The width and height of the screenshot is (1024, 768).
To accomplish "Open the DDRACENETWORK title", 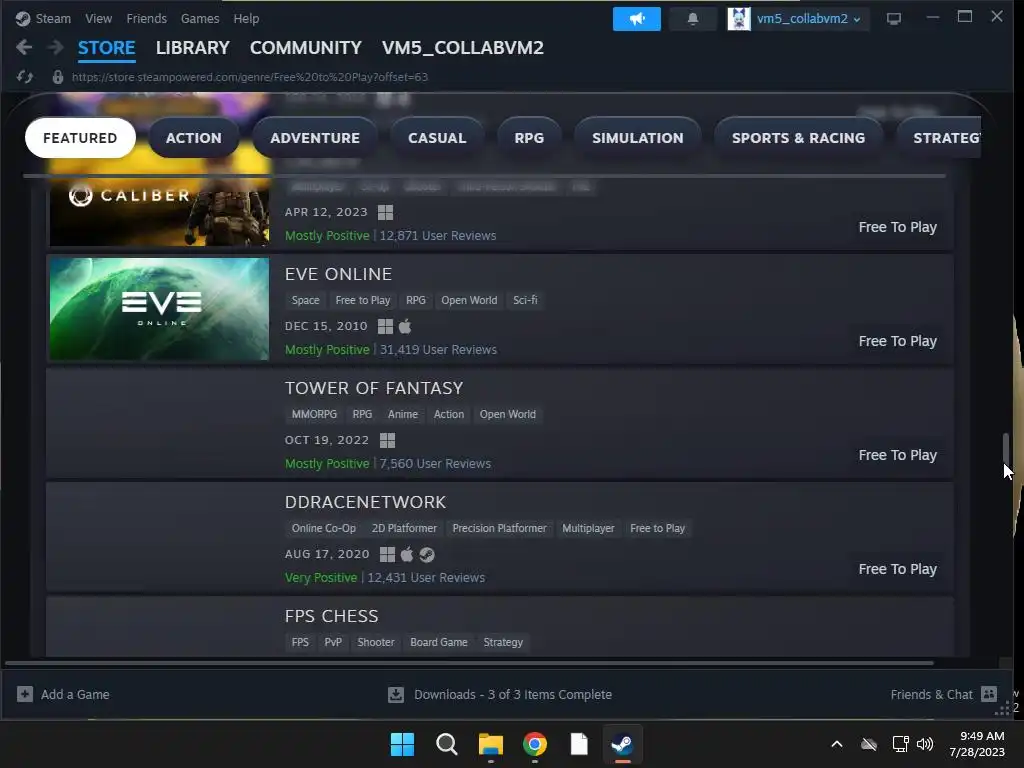I will tap(365, 502).
